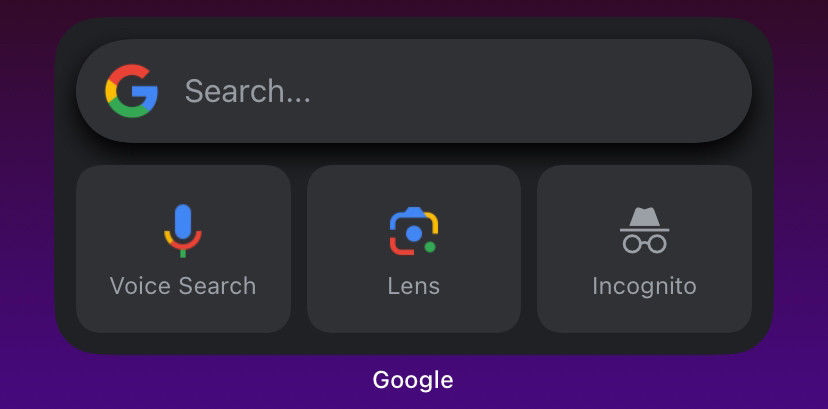Launch visual search using the camera icon
Viewport: 828px width, 409px height.
[413, 231]
